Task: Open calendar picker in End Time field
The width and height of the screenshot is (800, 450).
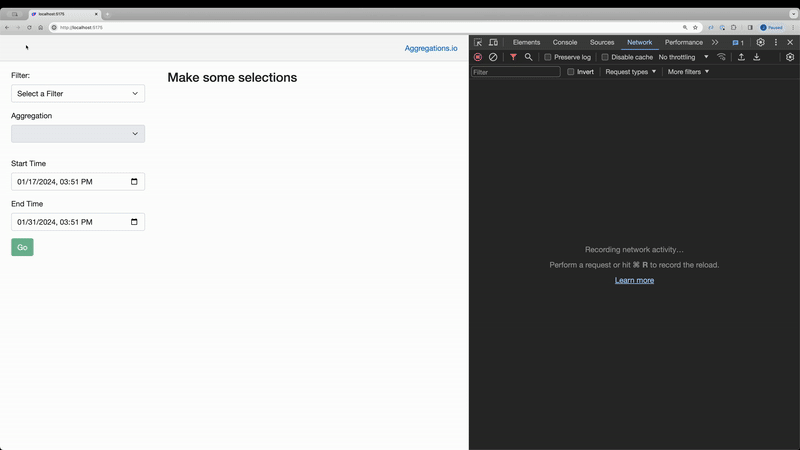Action: [x=134, y=222]
